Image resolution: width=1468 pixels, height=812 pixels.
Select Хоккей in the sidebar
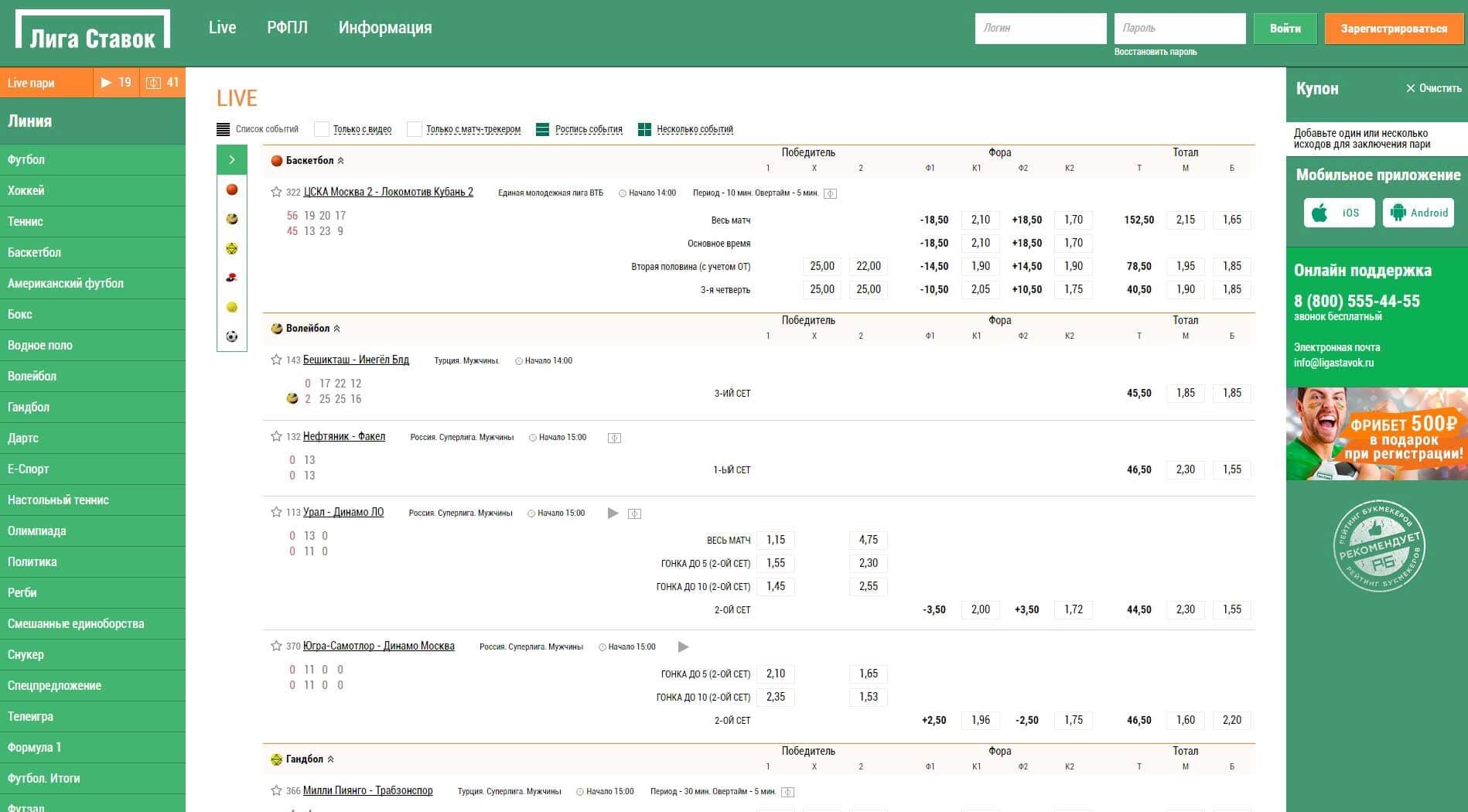93,190
